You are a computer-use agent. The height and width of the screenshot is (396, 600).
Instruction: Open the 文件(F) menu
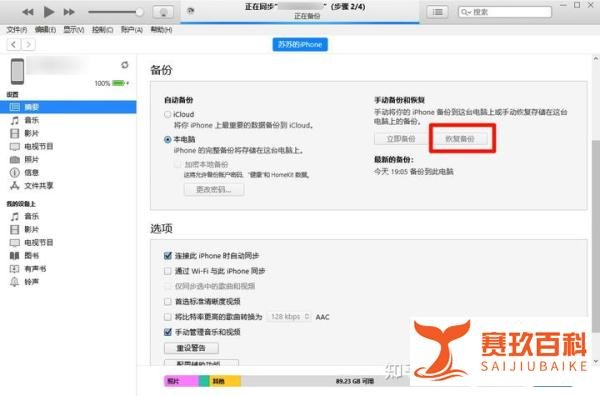click(x=17, y=29)
